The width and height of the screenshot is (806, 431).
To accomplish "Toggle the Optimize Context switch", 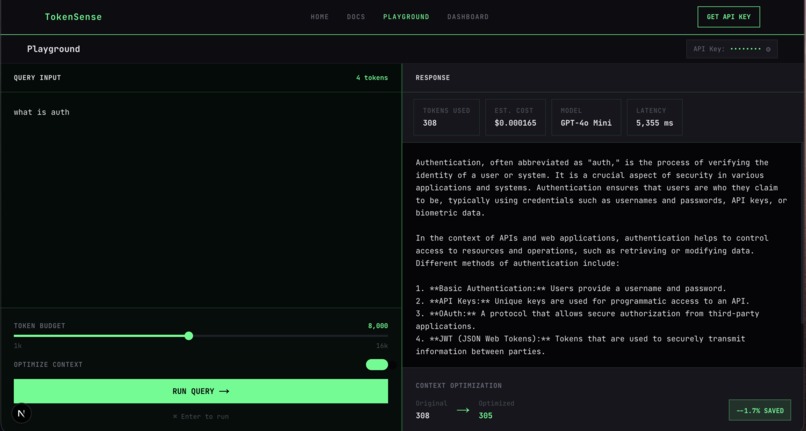I will 377,365.
